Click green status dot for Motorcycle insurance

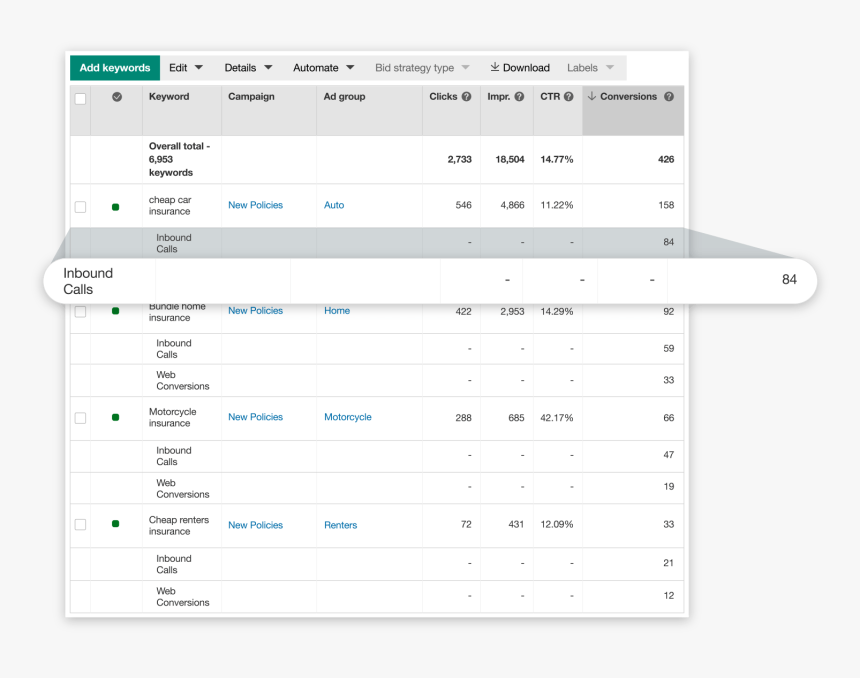click(115, 417)
